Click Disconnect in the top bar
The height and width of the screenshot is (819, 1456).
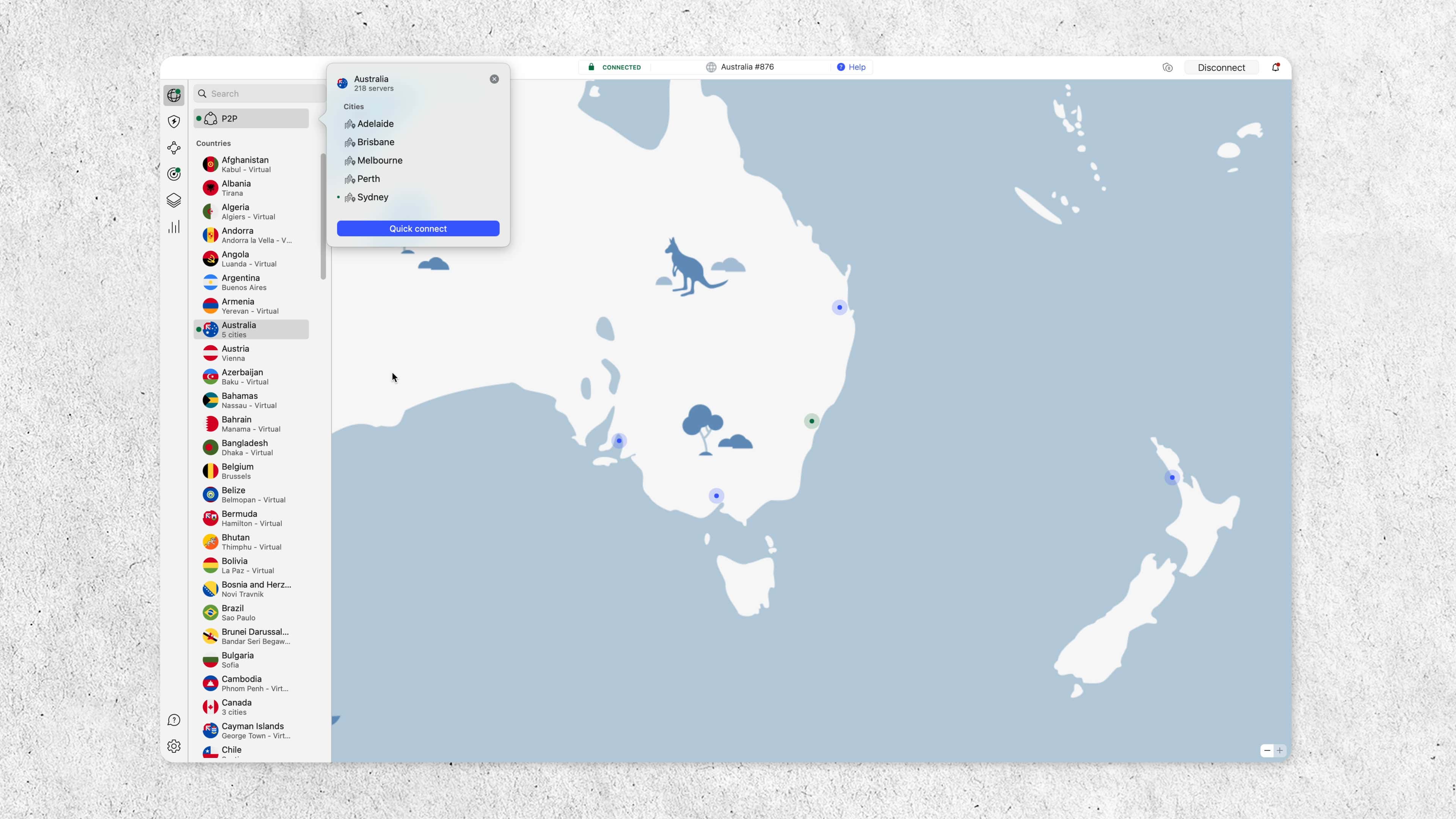(1221, 67)
